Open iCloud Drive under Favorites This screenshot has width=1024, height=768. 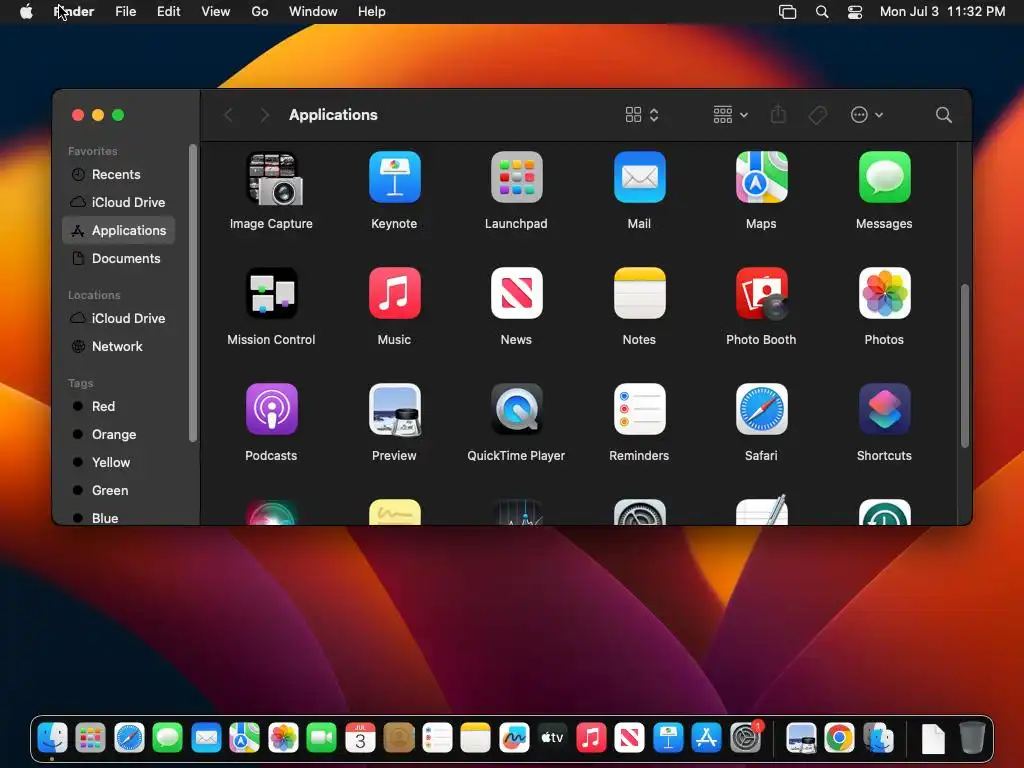[118, 202]
